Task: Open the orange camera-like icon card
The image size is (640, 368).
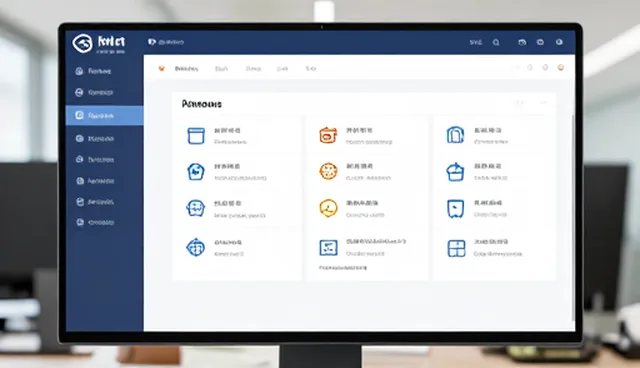Action: pos(328,135)
